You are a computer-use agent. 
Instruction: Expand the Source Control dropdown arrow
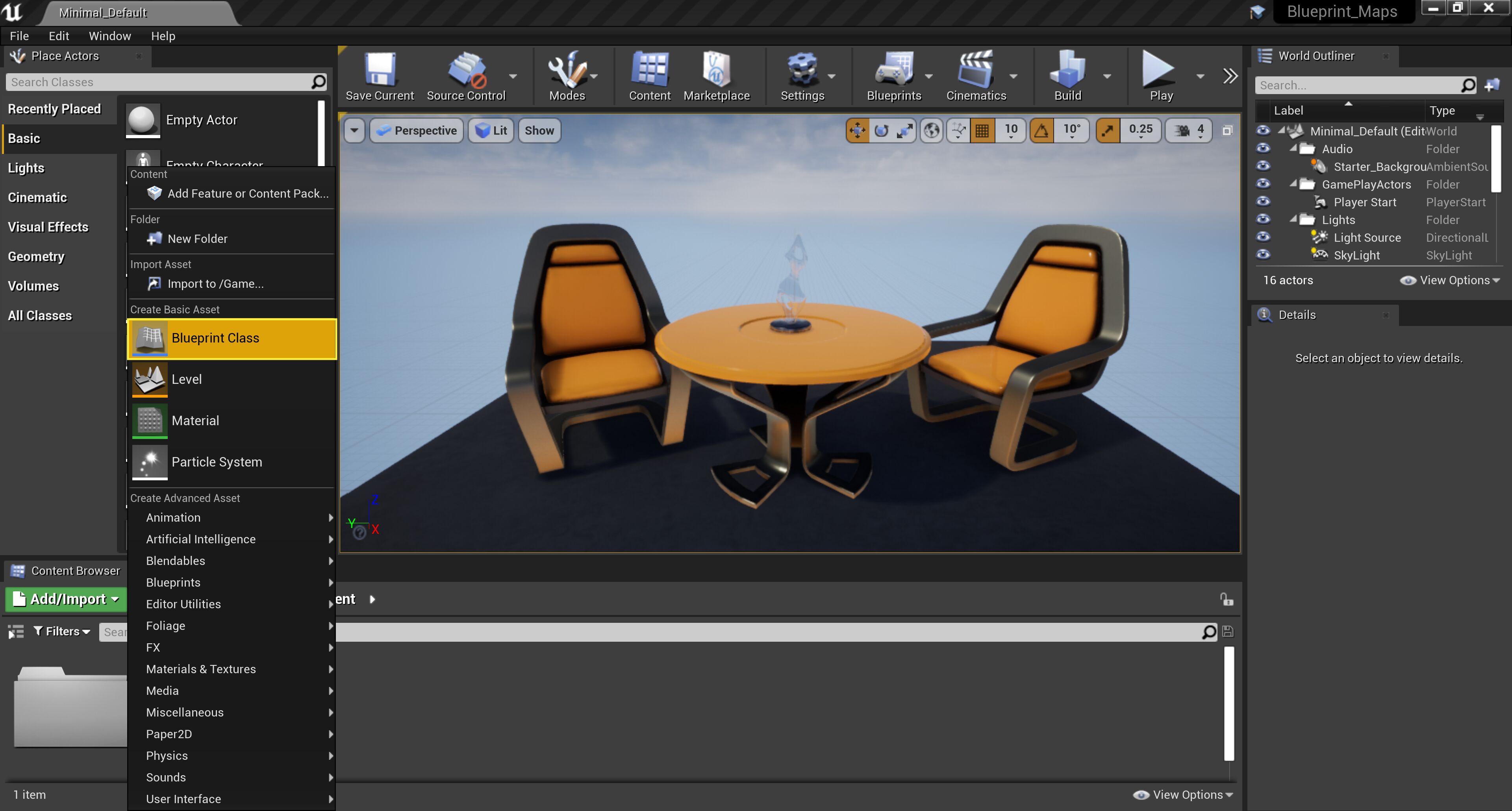(513, 76)
